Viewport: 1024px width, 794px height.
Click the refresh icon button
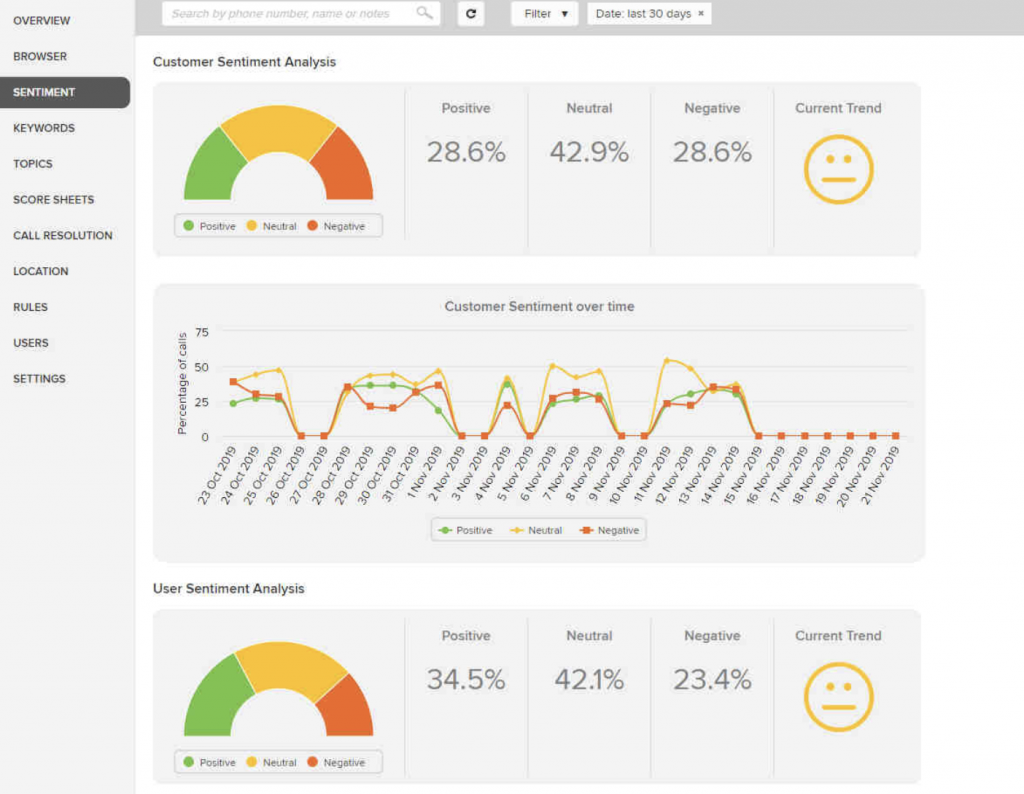471,13
